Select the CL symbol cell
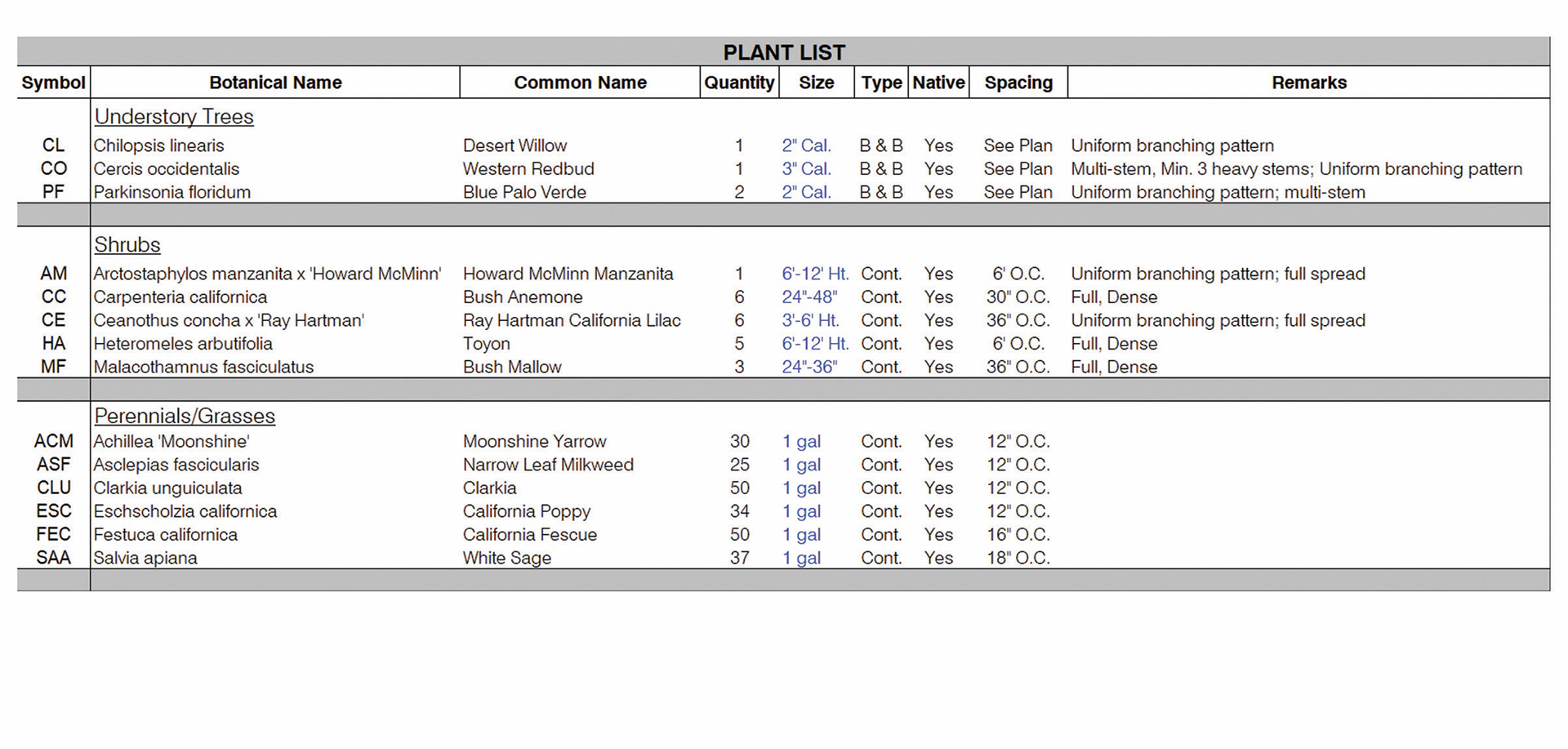 (53, 145)
